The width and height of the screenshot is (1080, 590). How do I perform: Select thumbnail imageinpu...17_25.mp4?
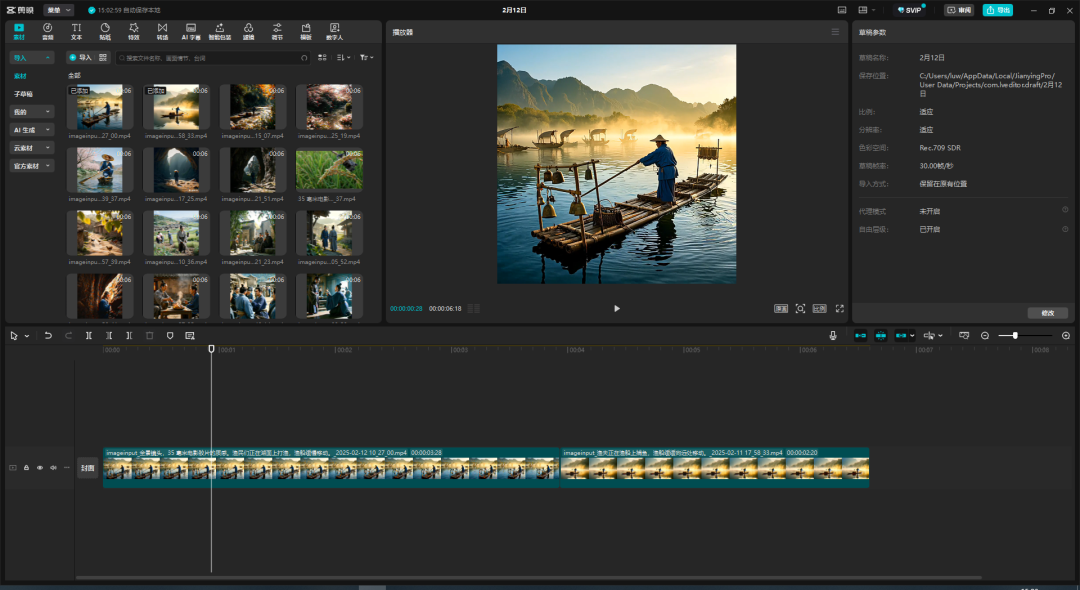click(176, 170)
